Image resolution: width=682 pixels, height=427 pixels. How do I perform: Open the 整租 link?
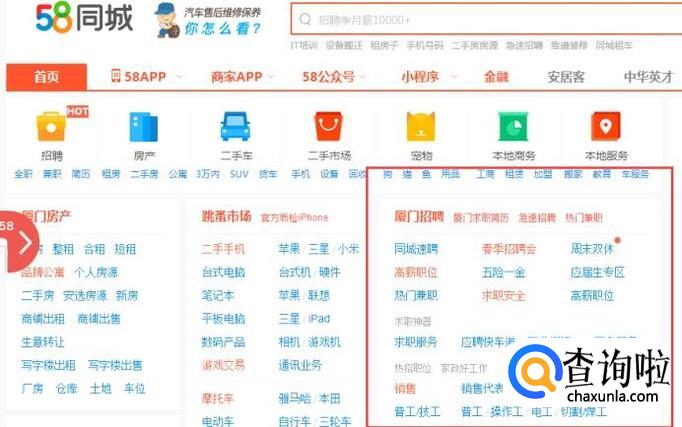63,249
